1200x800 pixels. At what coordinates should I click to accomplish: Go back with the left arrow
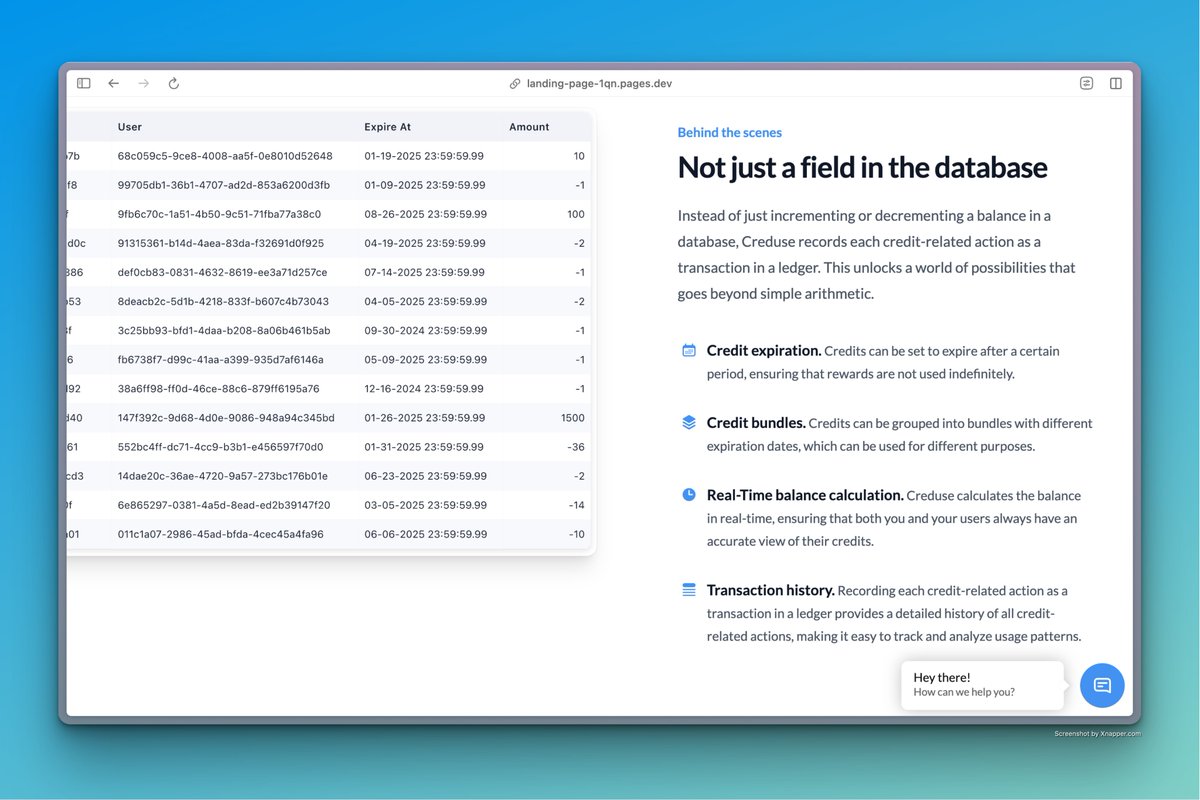tap(113, 84)
